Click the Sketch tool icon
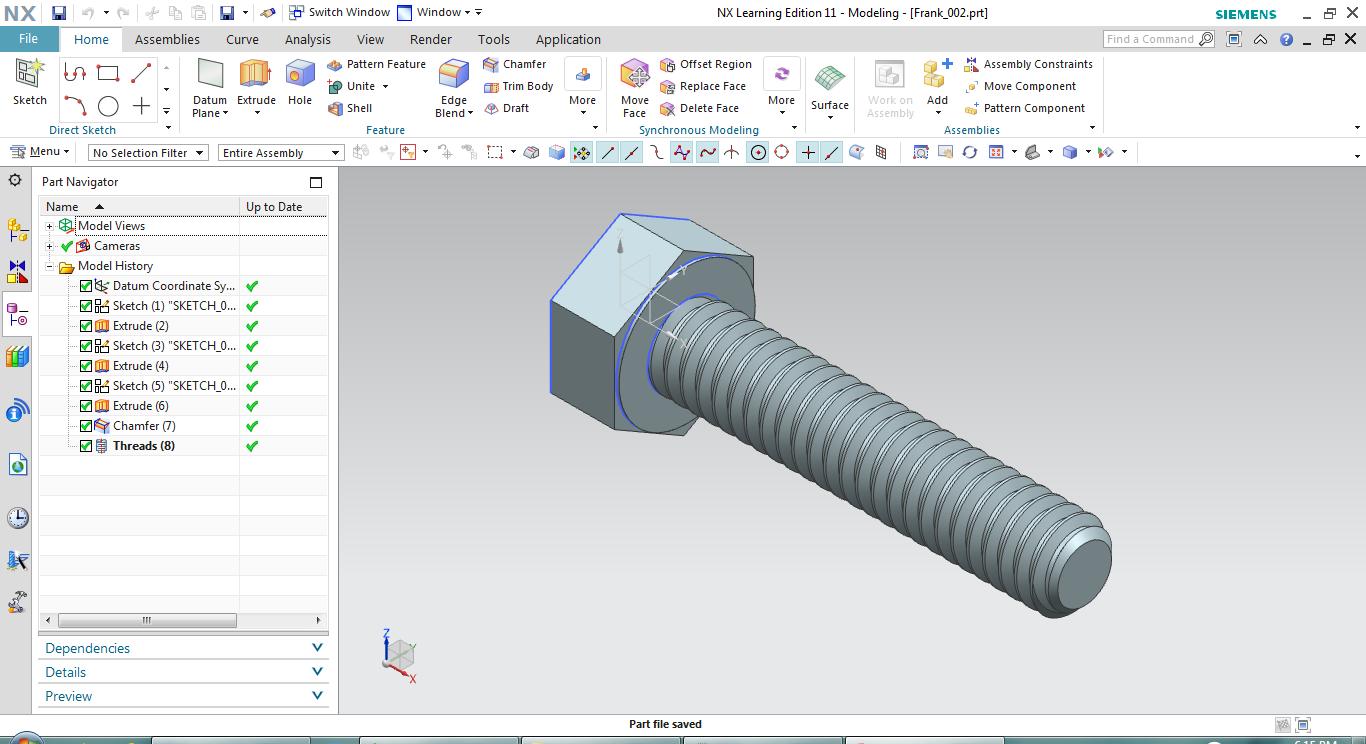The width and height of the screenshot is (1366, 744). click(29, 80)
